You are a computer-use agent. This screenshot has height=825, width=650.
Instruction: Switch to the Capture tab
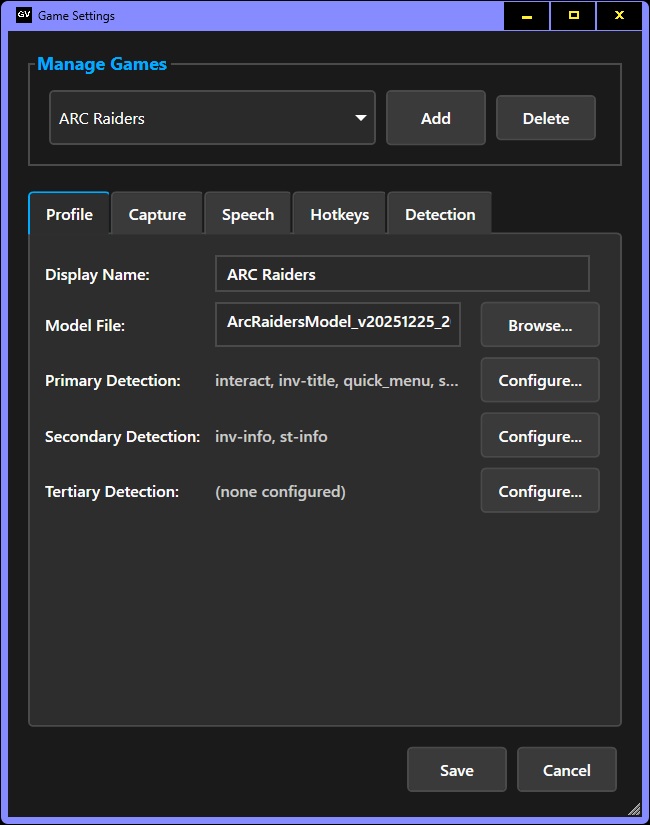coord(156,213)
